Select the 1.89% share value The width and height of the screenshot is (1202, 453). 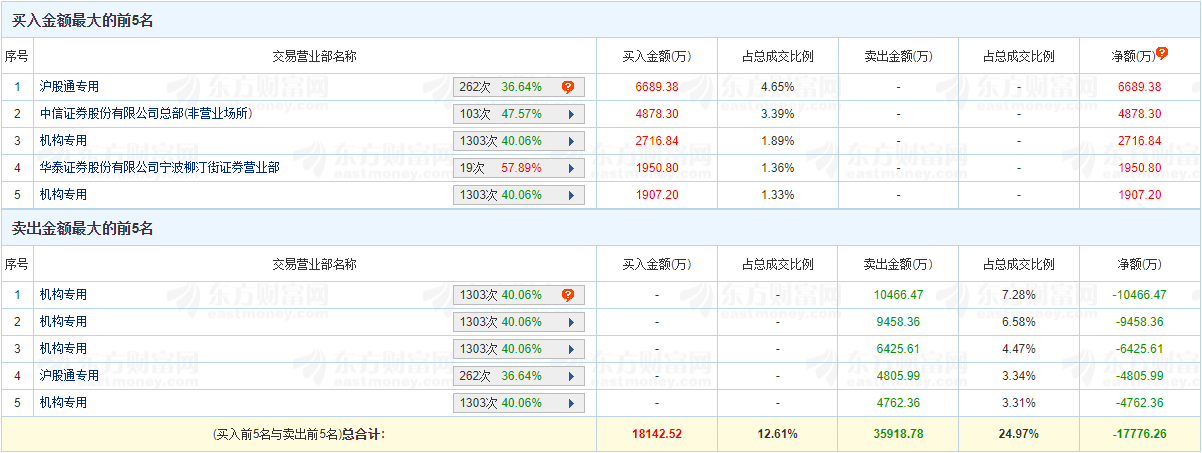click(777, 141)
